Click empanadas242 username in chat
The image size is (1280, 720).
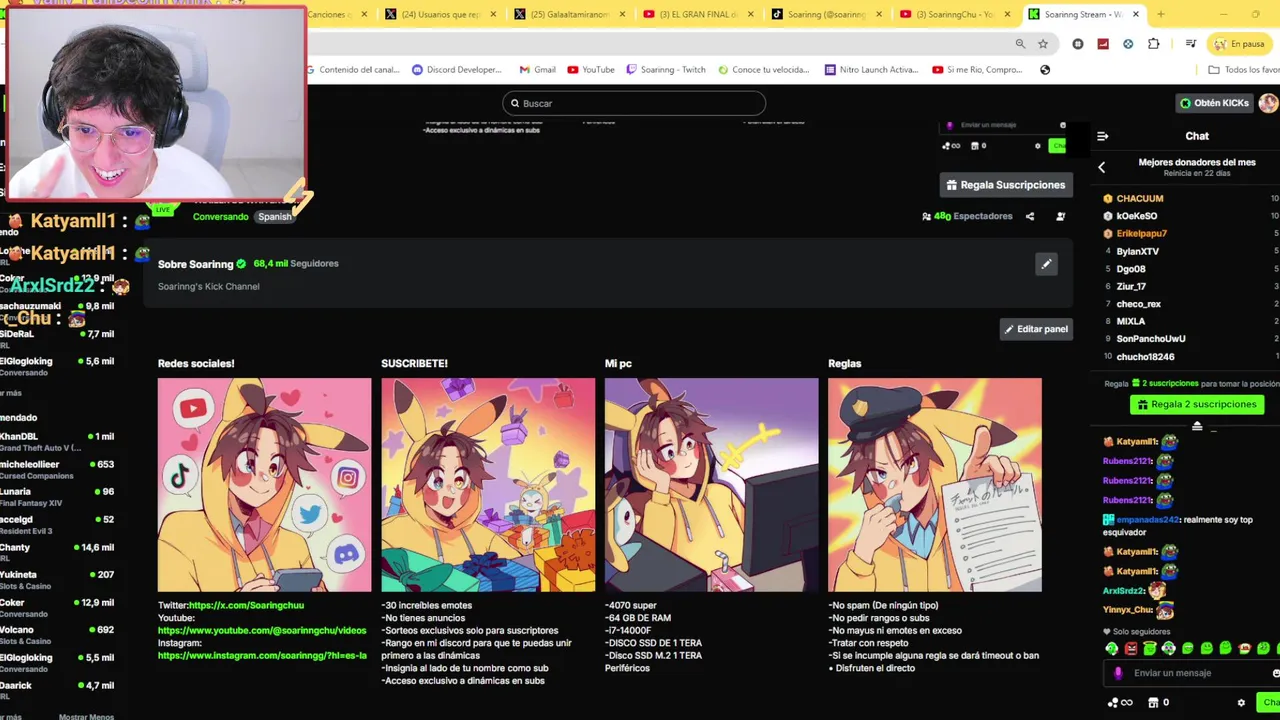[x=1147, y=520]
